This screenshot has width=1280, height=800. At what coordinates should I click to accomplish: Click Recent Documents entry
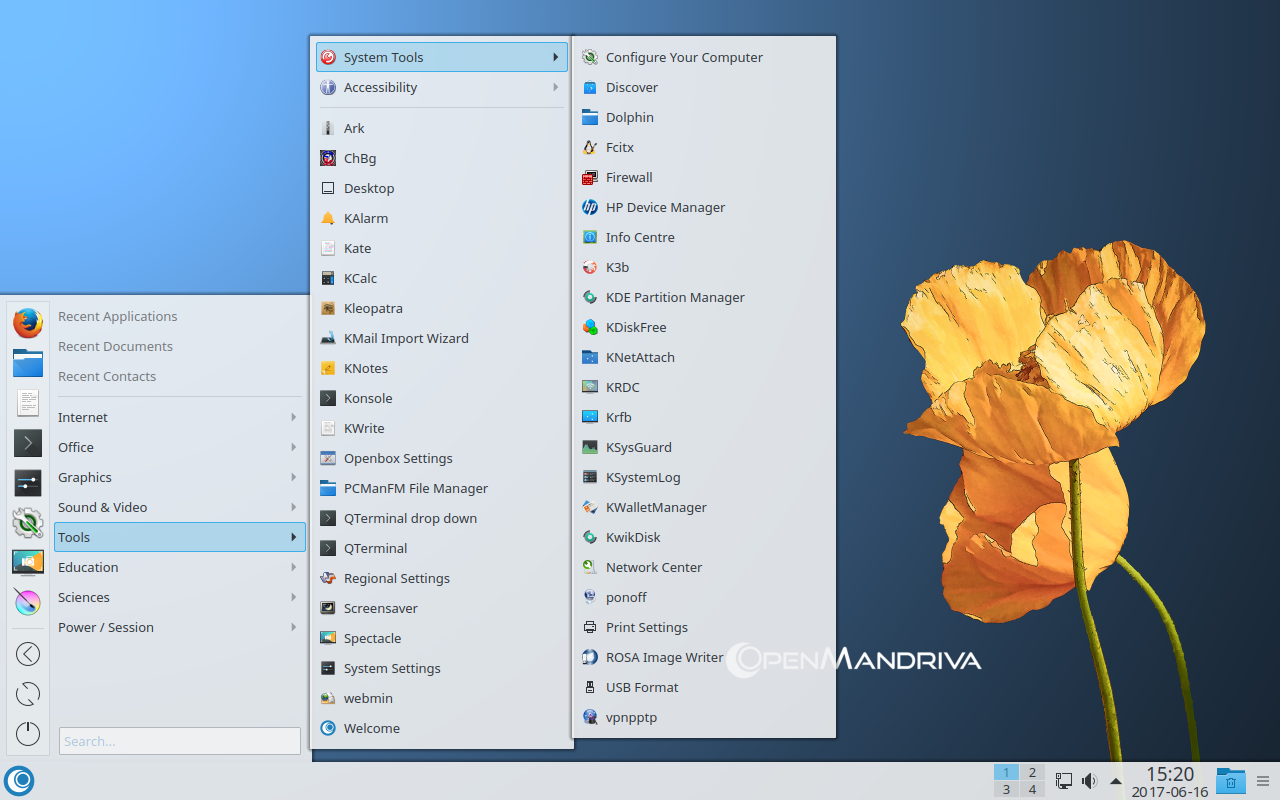click(115, 347)
